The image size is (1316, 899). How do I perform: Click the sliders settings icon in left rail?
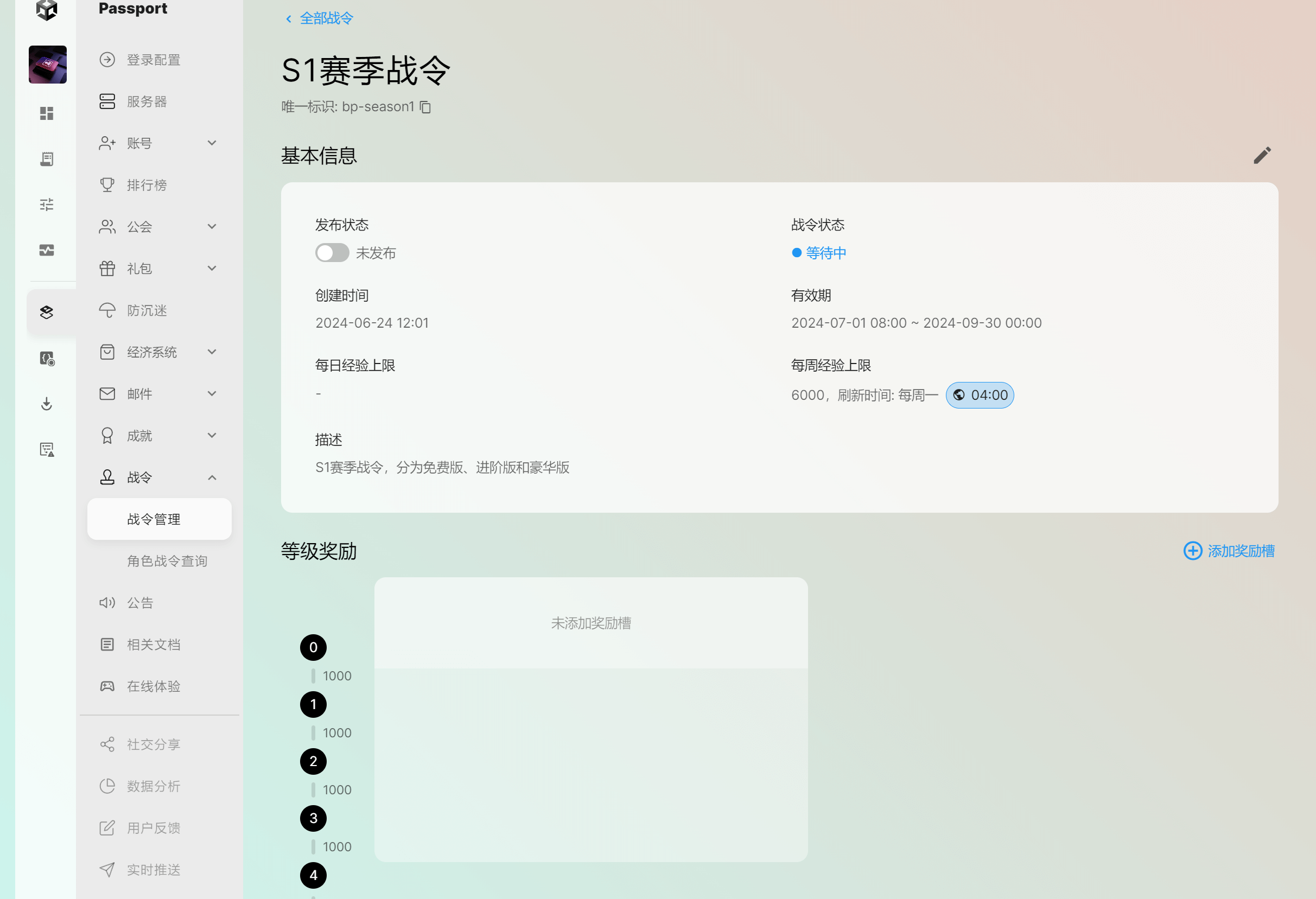(x=47, y=205)
